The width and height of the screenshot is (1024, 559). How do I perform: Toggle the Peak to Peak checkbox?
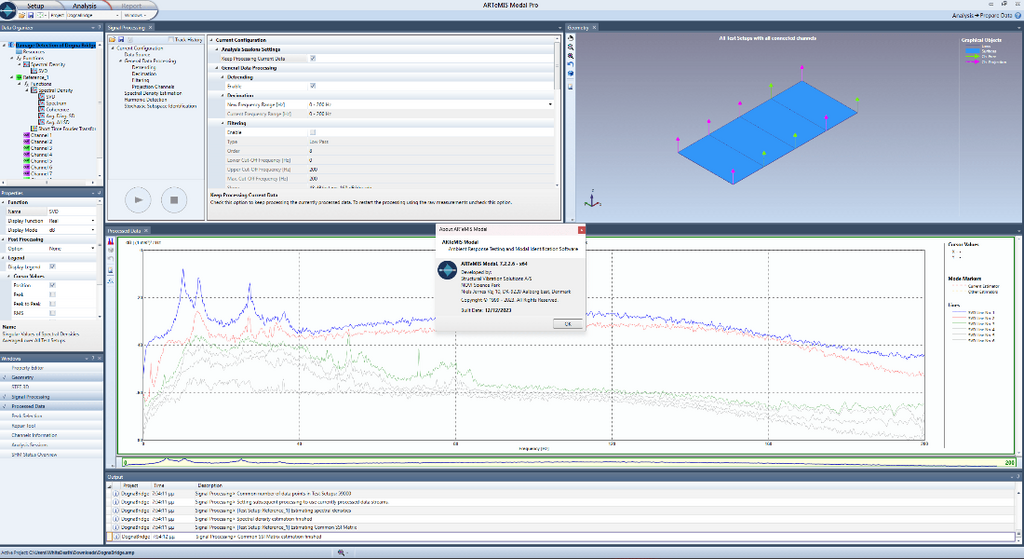(53, 304)
